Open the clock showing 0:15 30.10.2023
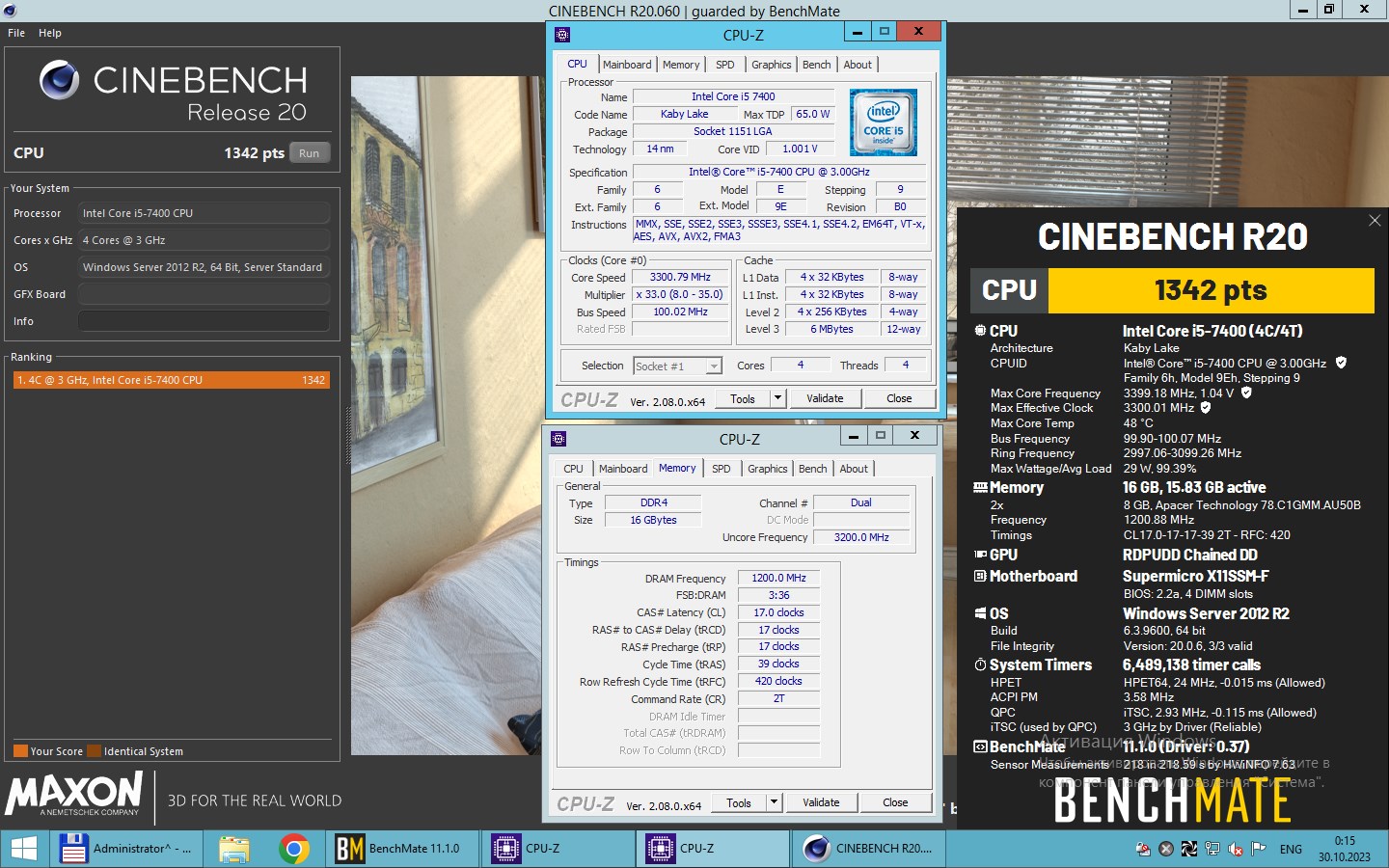This screenshot has height=868, width=1389. pos(1345,849)
